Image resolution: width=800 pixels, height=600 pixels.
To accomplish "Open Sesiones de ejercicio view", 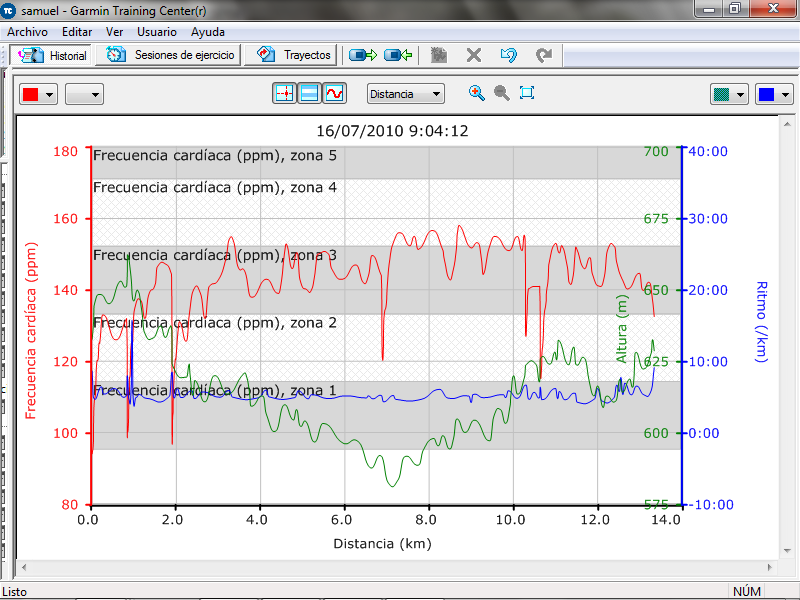I will [168, 55].
